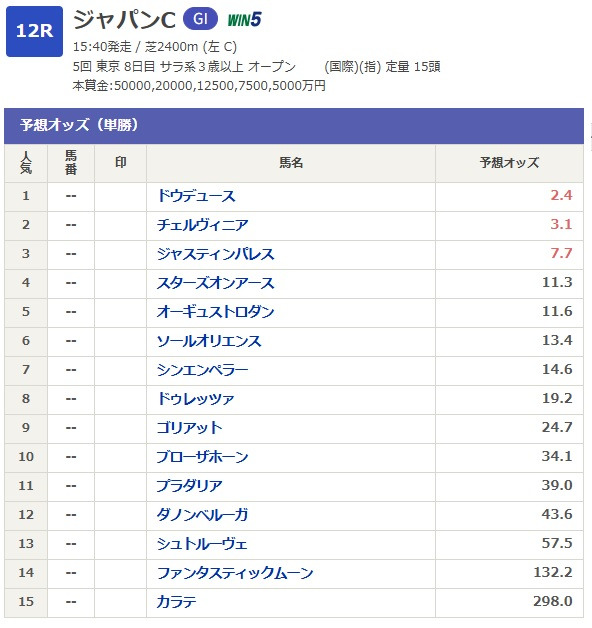Open シンエンペラー horse link

coord(202,370)
